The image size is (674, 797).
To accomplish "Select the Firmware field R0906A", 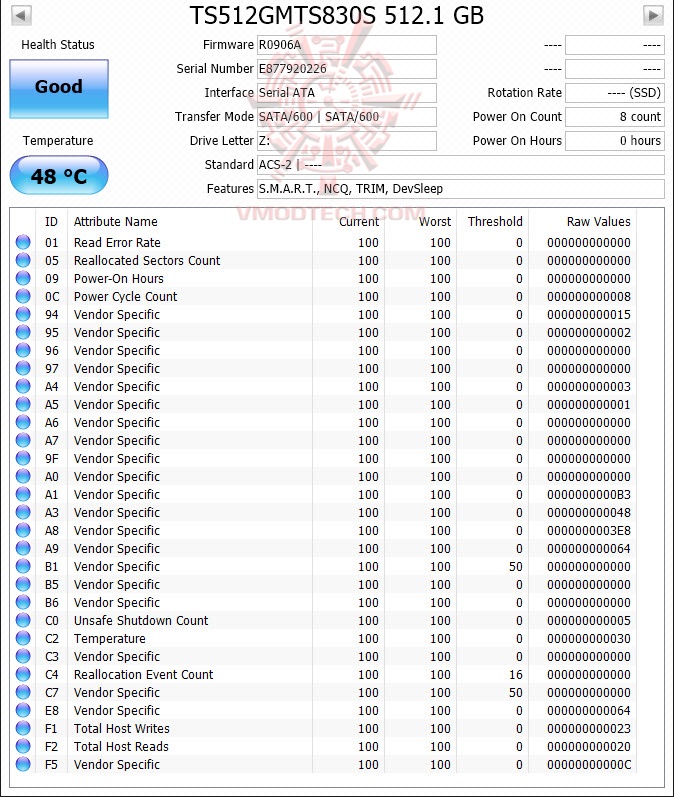I will point(347,45).
